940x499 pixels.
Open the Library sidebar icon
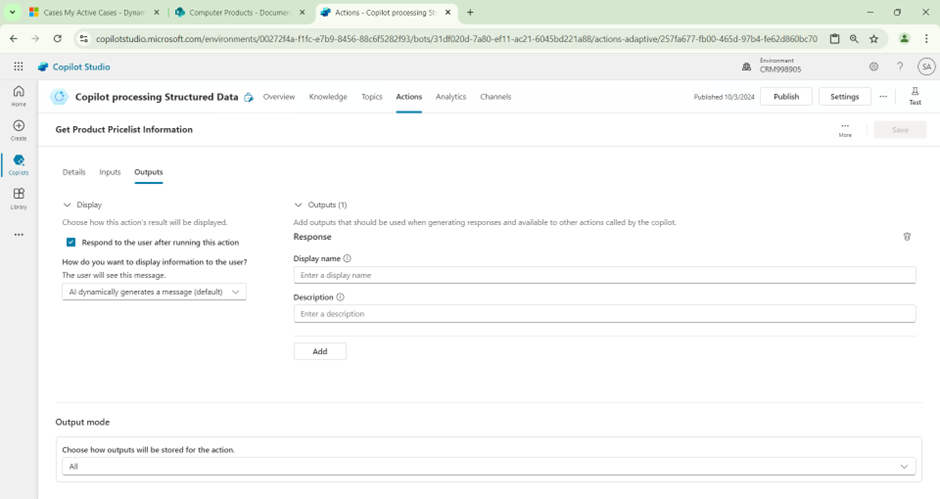point(18,195)
